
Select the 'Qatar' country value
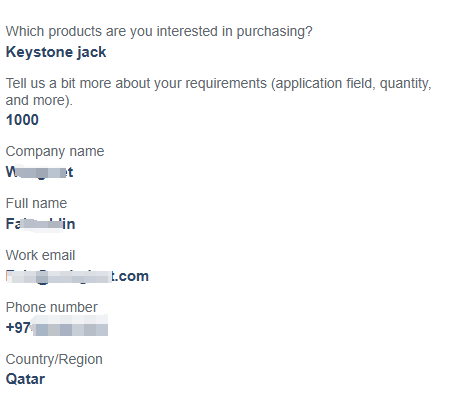(25, 379)
